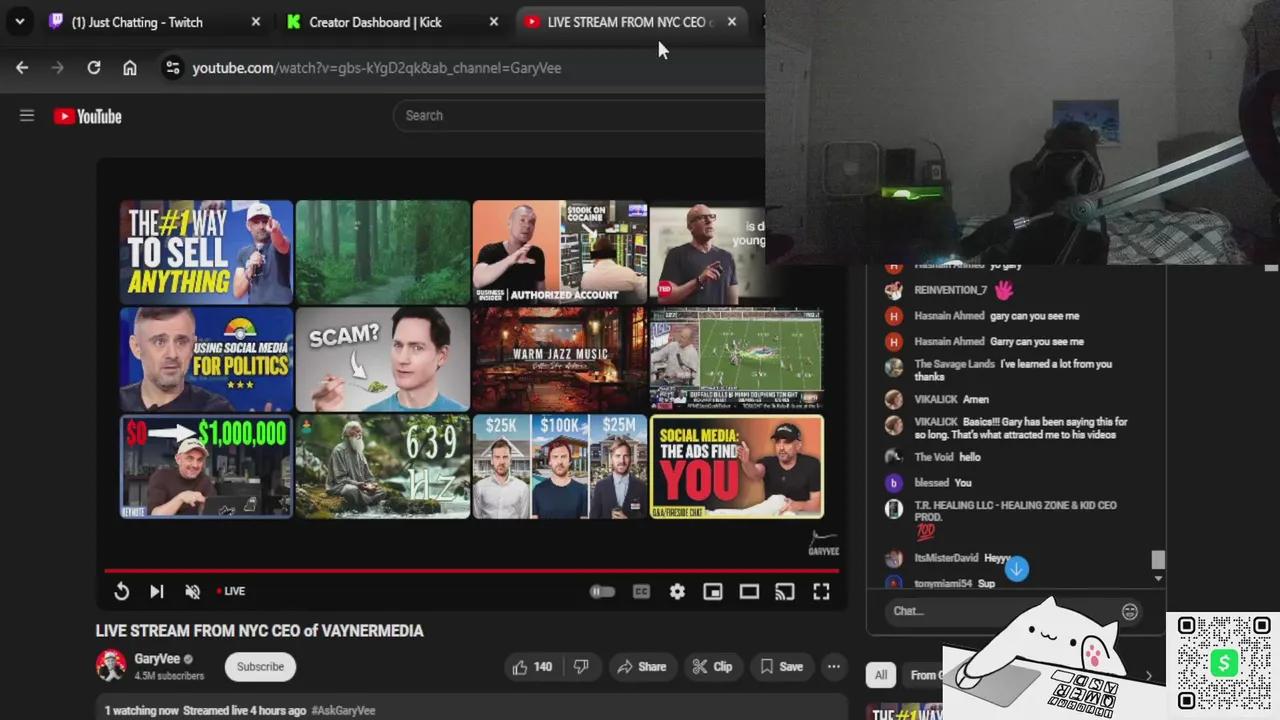The height and width of the screenshot is (720, 1280).
Task: Open the browser home page
Action: click(130, 67)
